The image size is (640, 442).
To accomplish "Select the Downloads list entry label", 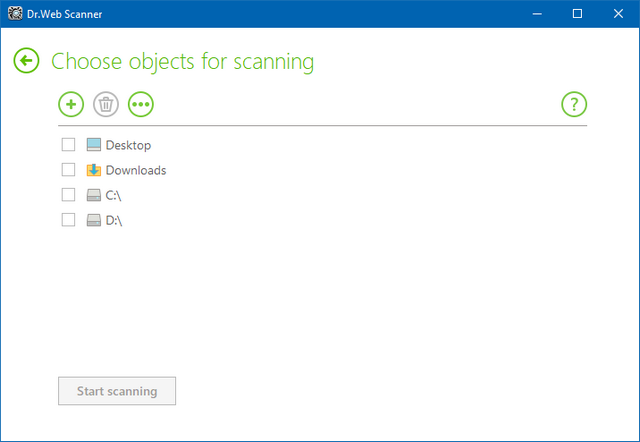I will pos(136,170).
